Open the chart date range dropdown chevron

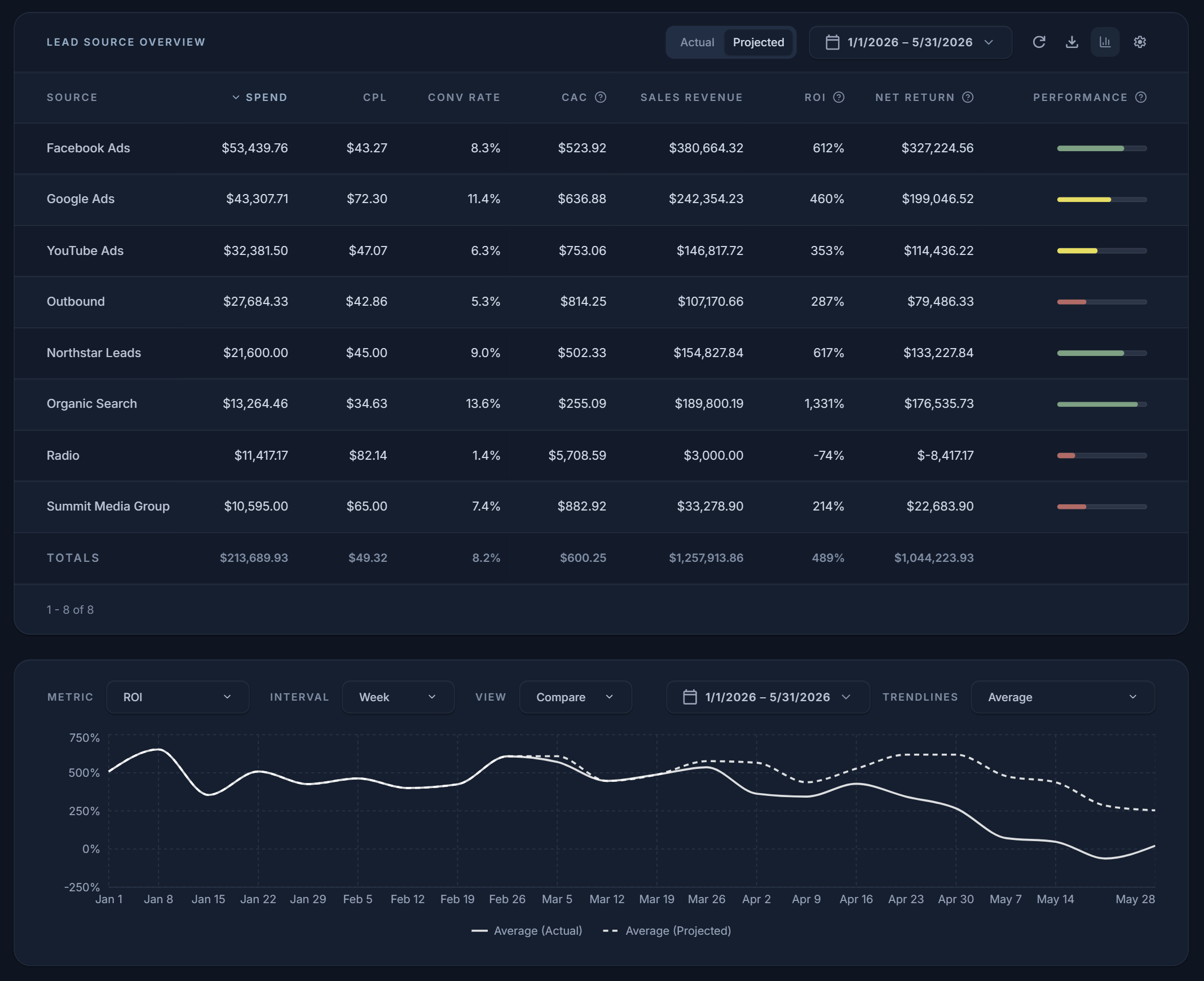845,697
